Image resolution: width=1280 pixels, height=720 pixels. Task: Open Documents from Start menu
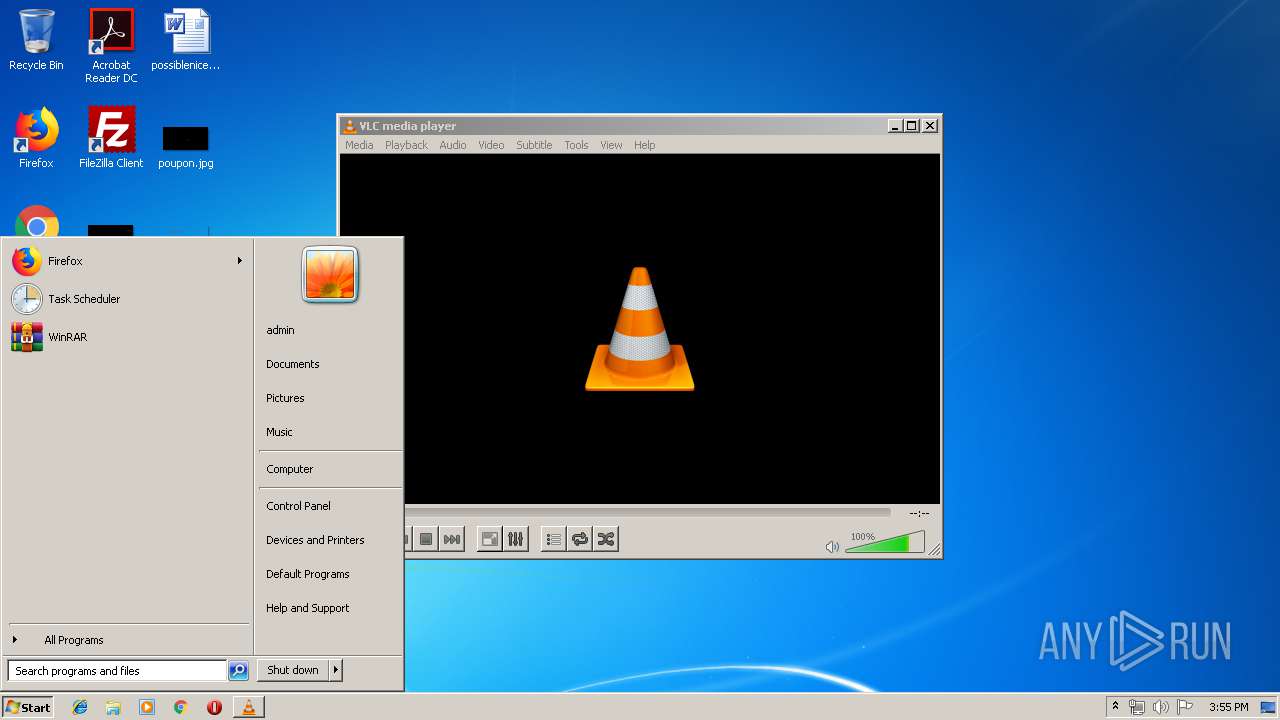[293, 364]
